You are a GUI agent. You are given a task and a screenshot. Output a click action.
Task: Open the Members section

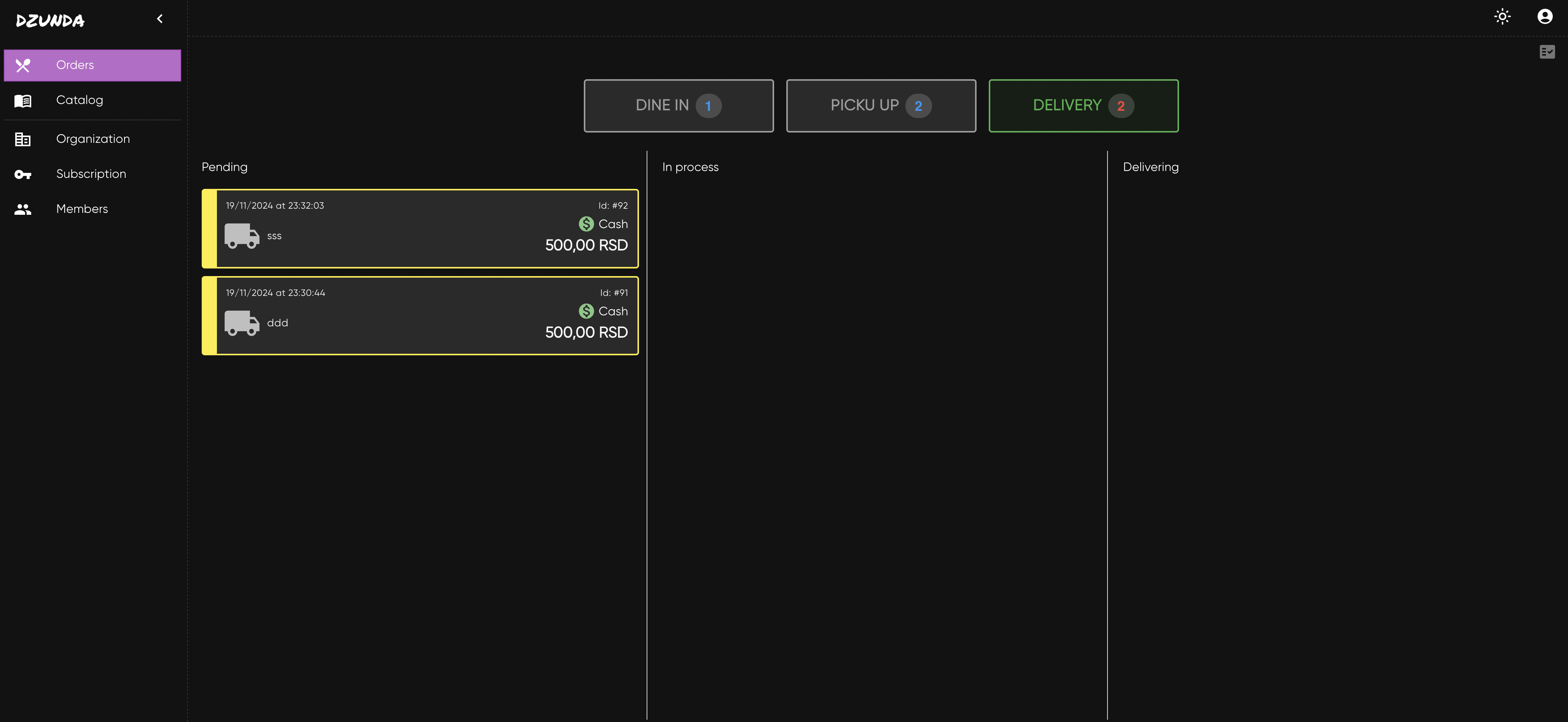82,209
